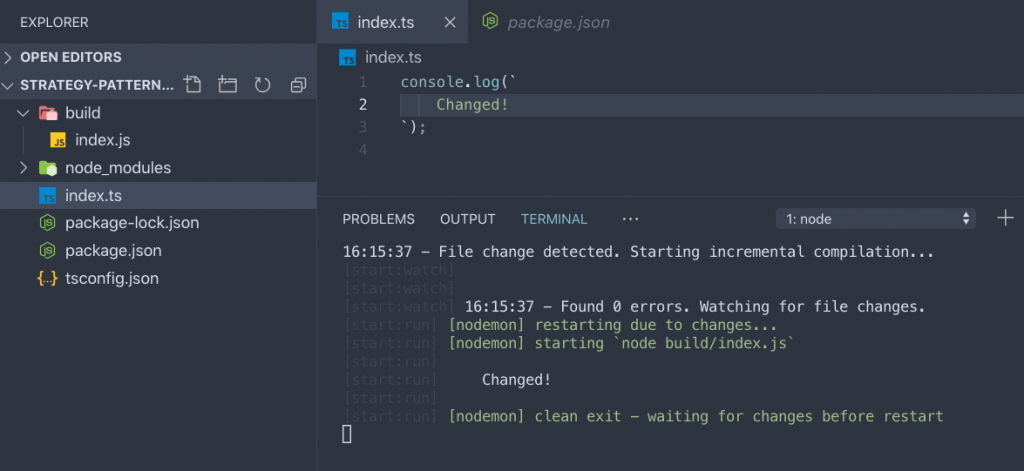Click the TS icon beside index.ts in tree
The width and height of the screenshot is (1024, 471).
pyautogui.click(x=48, y=195)
